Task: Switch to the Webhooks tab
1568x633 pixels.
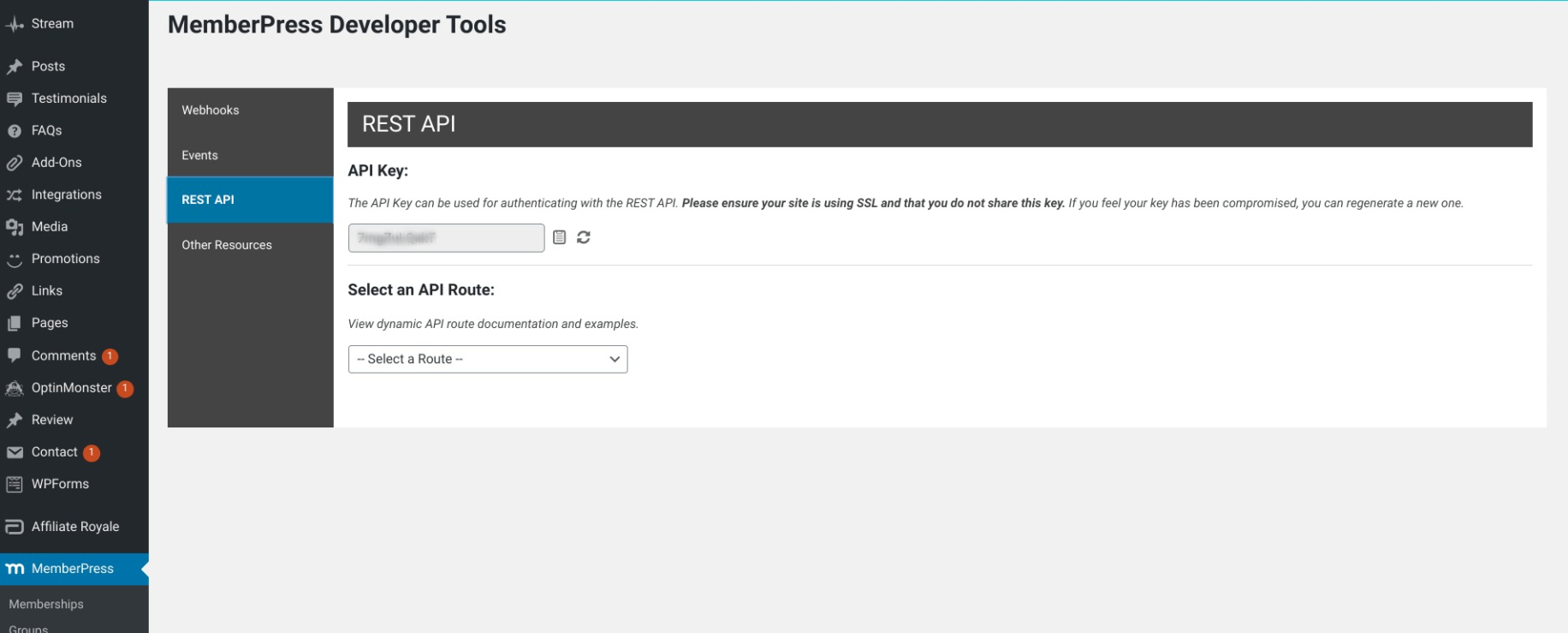Action: (250, 110)
